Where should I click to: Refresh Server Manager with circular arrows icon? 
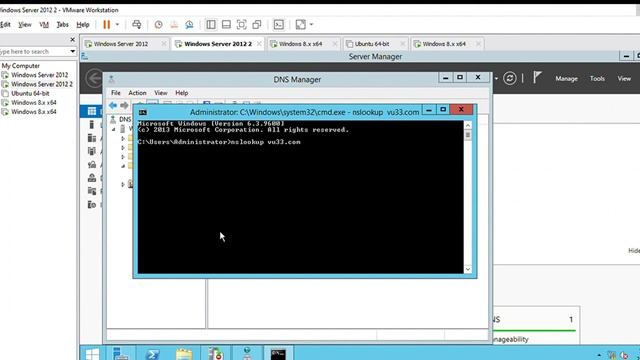pos(509,78)
